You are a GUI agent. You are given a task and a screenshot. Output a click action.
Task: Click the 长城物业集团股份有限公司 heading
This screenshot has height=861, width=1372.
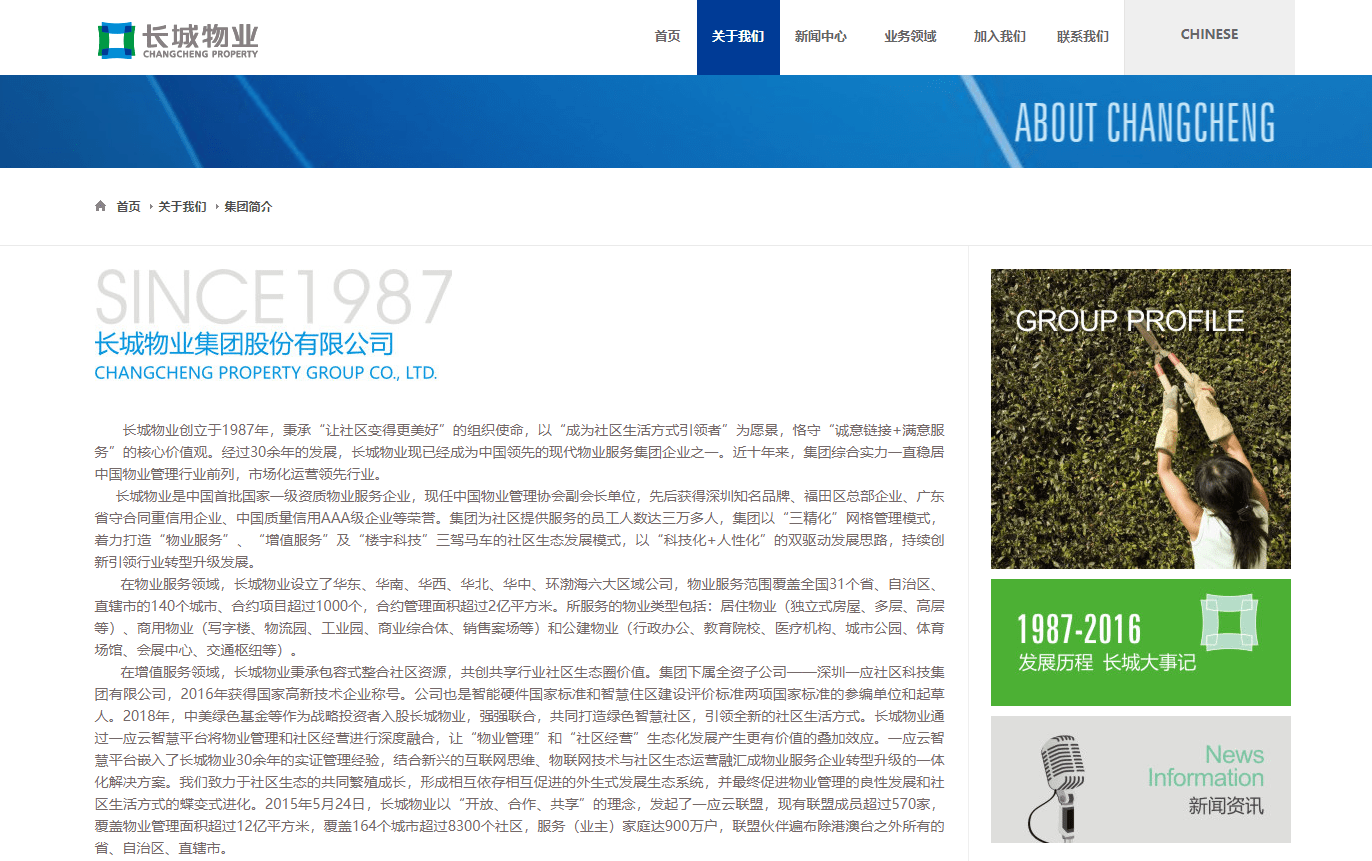244,343
